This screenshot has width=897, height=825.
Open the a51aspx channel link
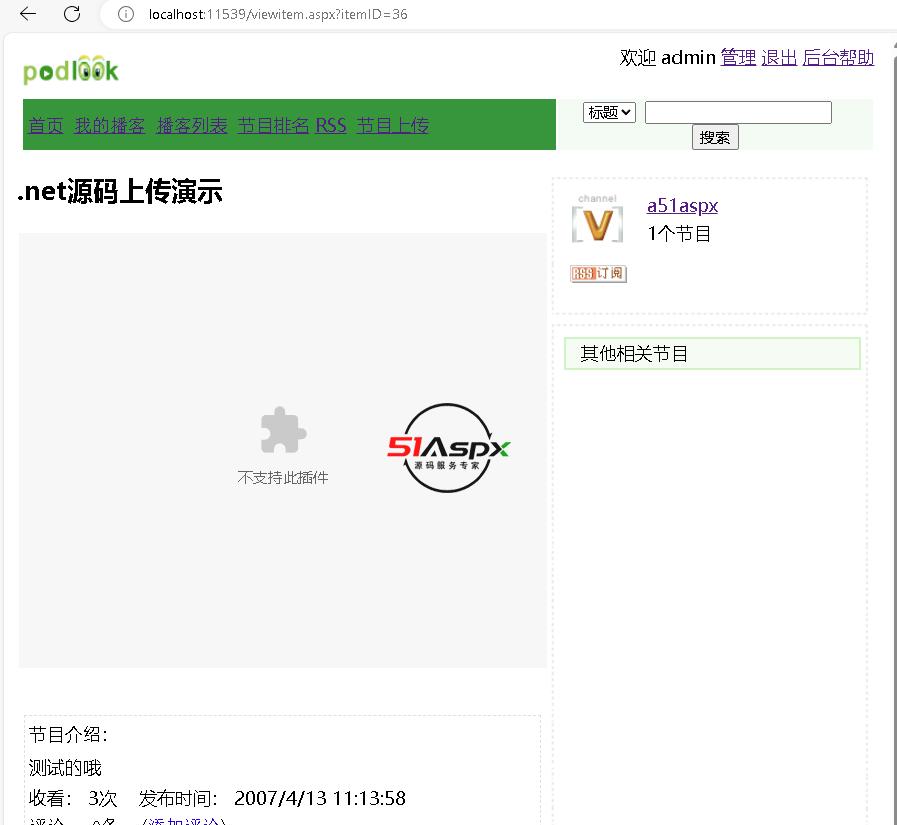(x=682, y=206)
